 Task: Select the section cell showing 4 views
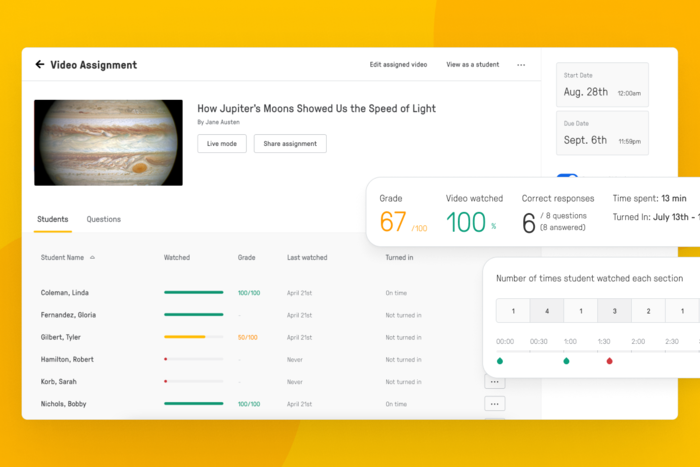click(547, 311)
